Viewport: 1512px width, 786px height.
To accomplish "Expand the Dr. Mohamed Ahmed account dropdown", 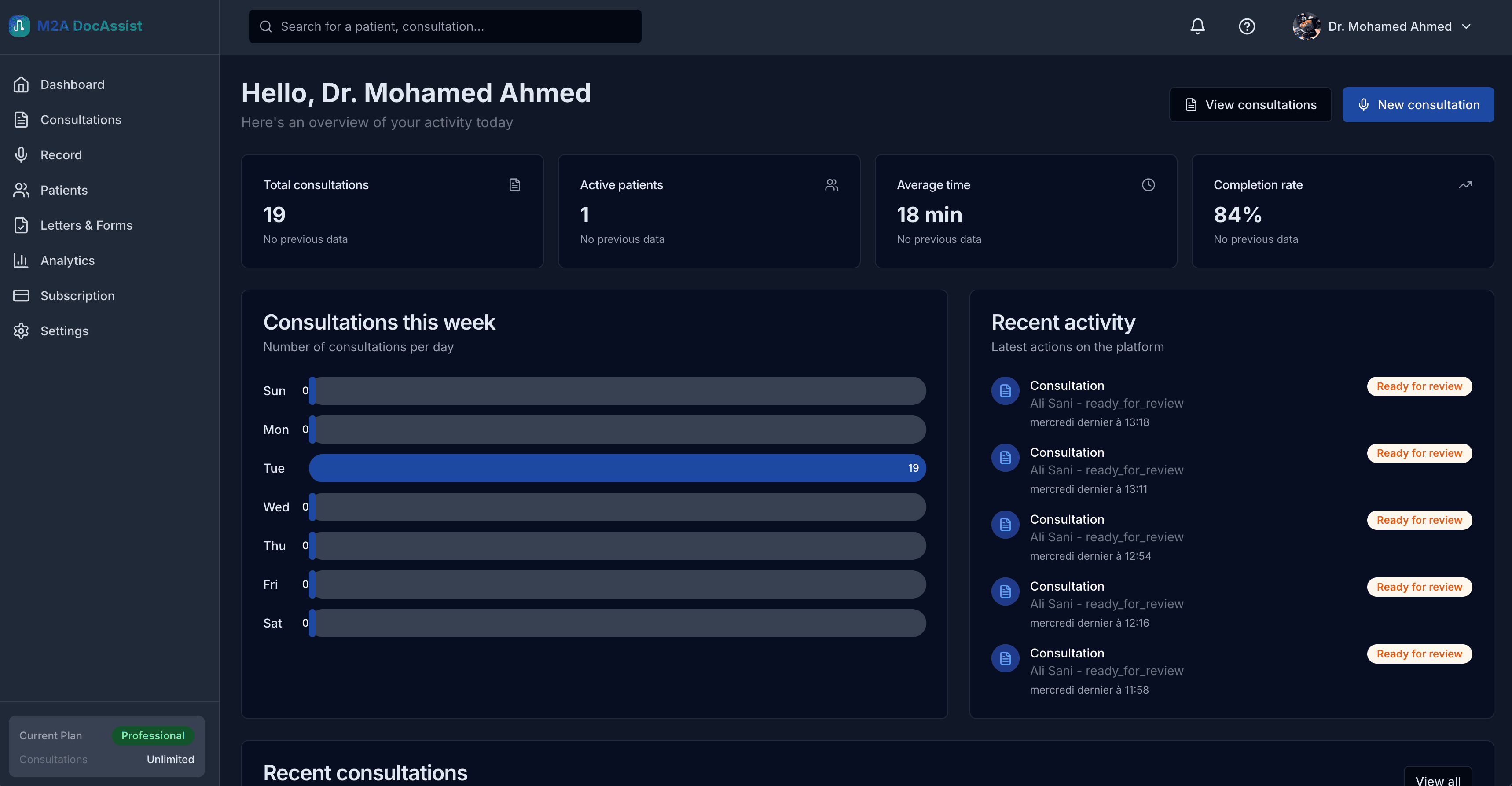I will [1466, 26].
